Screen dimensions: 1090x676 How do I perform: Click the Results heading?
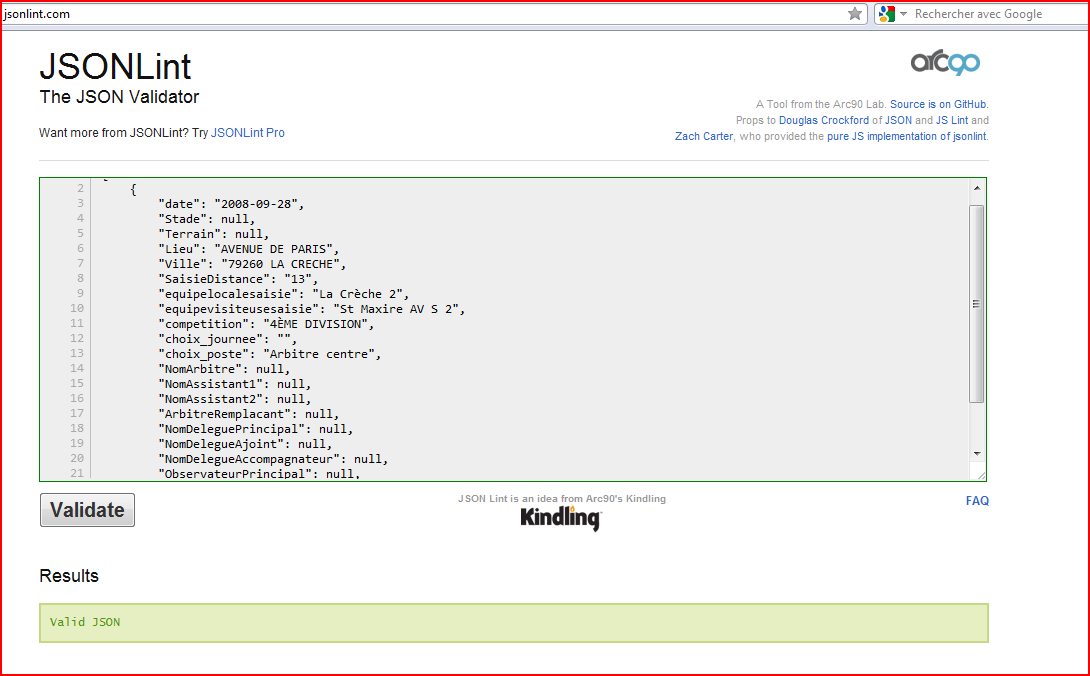tap(69, 576)
